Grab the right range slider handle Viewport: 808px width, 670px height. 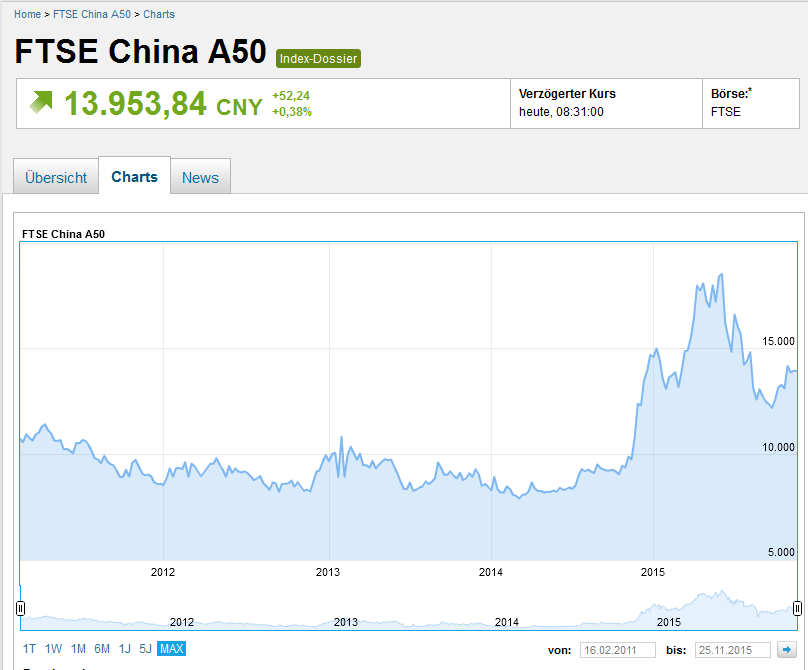click(x=797, y=609)
